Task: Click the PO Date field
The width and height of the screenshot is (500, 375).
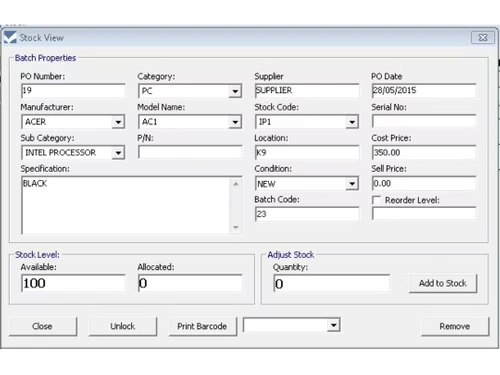Action: 424,91
